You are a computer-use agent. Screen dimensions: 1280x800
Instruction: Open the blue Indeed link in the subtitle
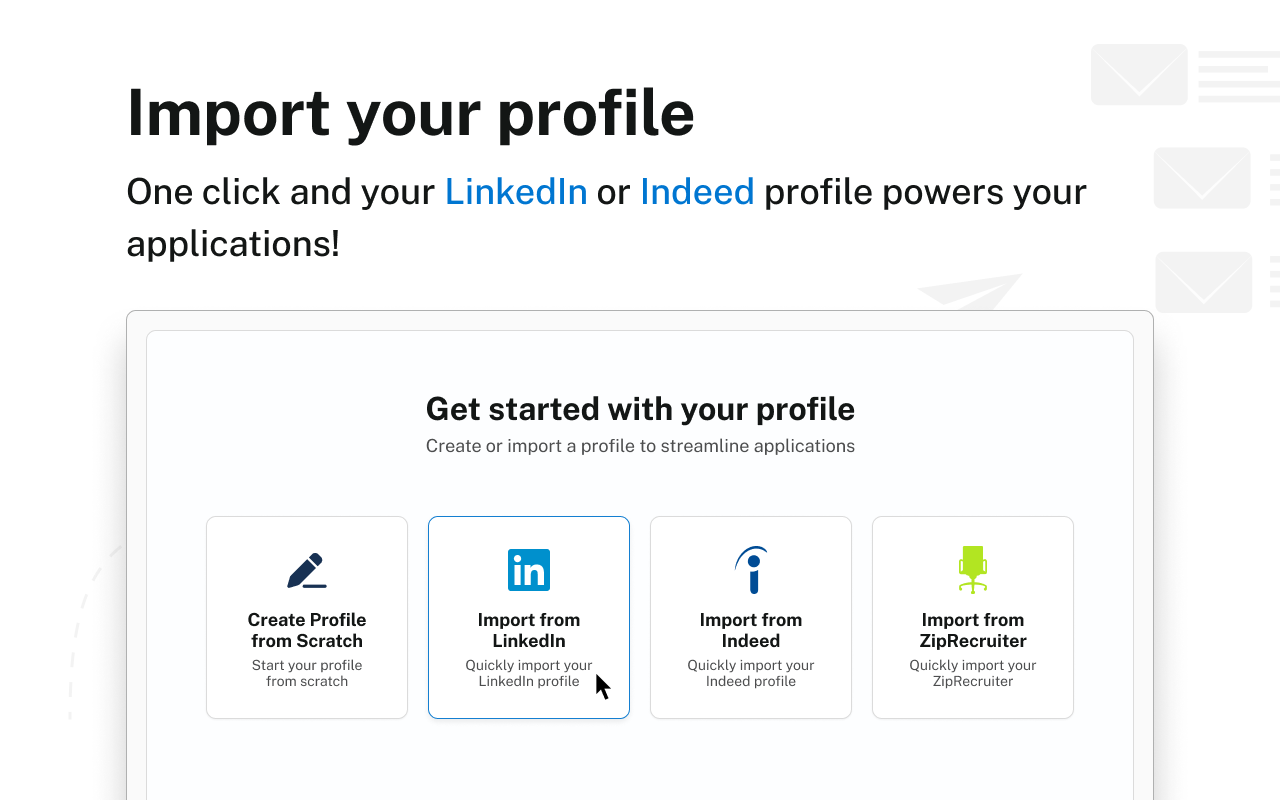tap(697, 191)
